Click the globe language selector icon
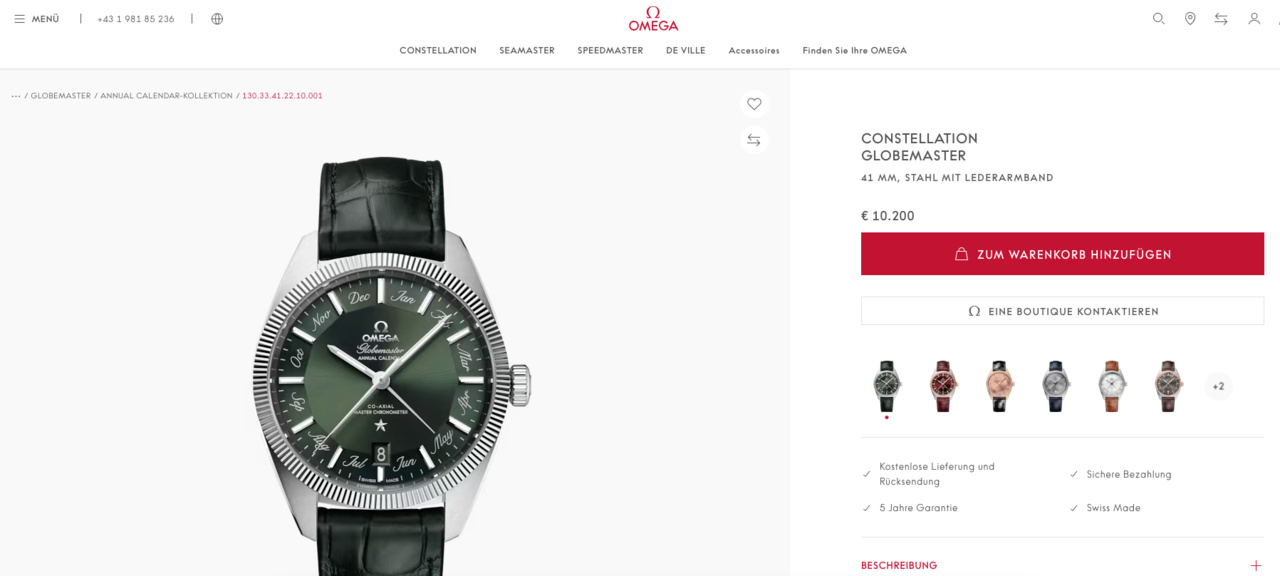 point(217,19)
